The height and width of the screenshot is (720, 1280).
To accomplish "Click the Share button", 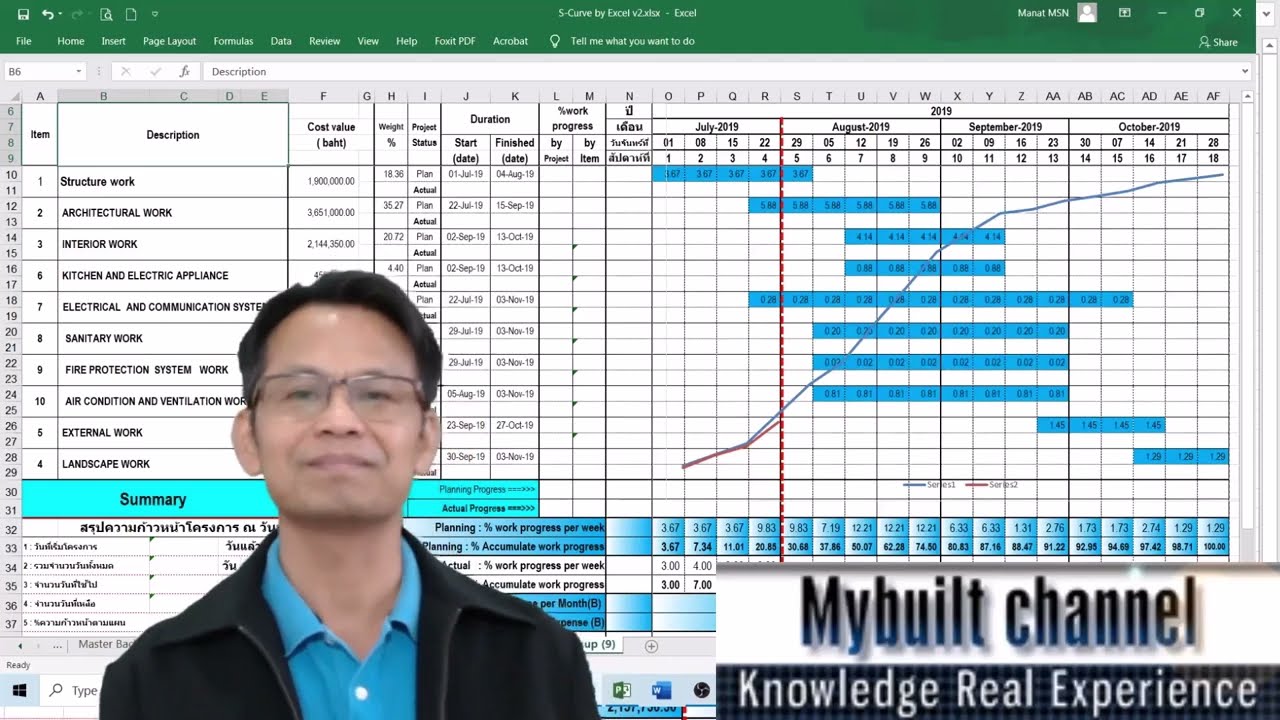I will click(1218, 42).
